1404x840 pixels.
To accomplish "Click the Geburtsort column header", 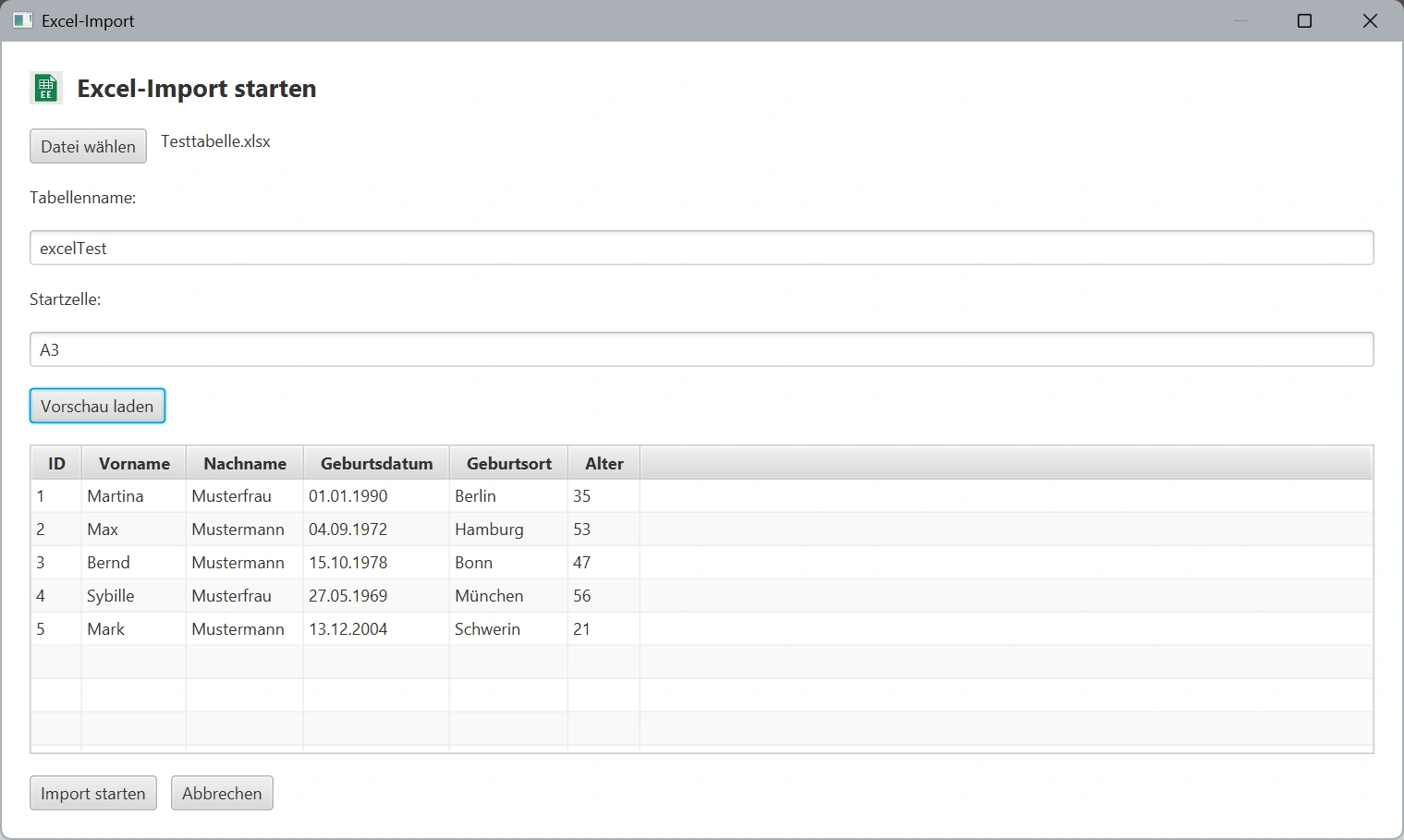I will click(508, 463).
